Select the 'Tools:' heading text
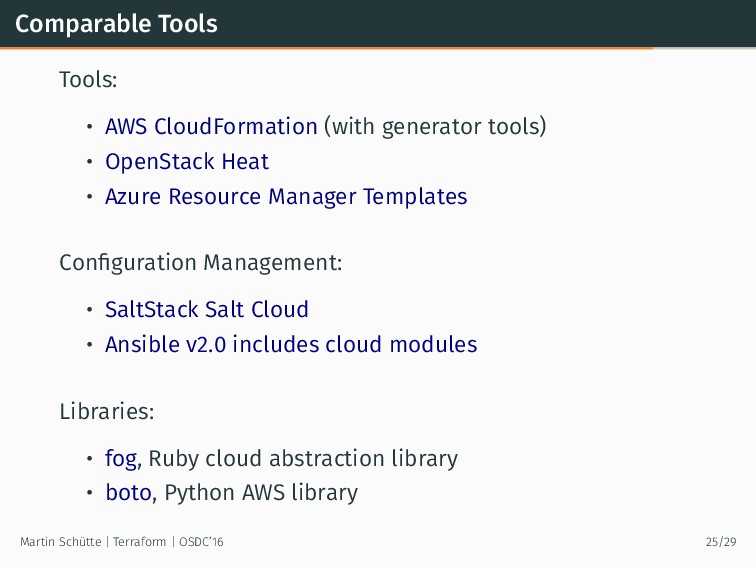 (88, 80)
